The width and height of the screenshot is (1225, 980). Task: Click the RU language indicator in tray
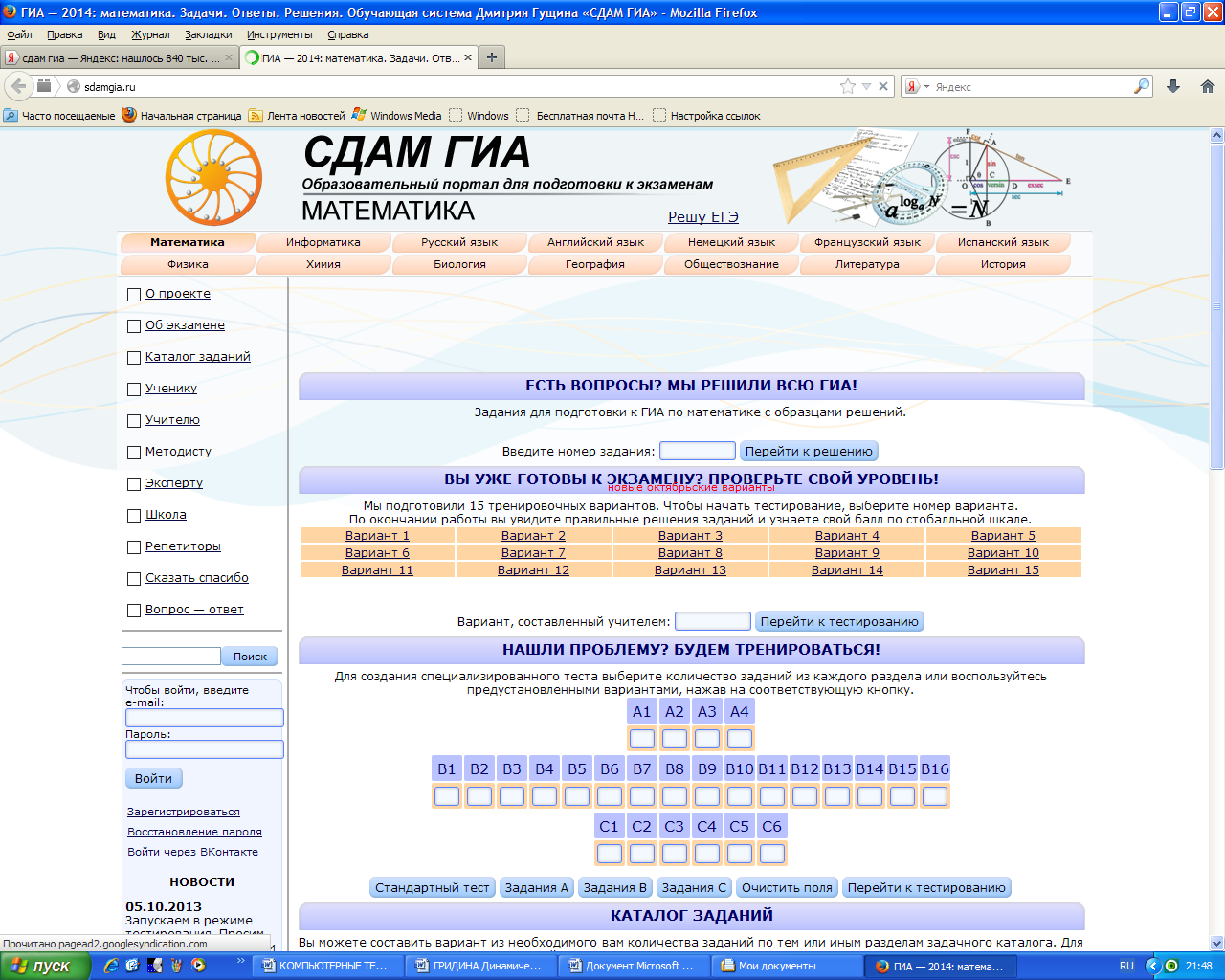click(1126, 966)
